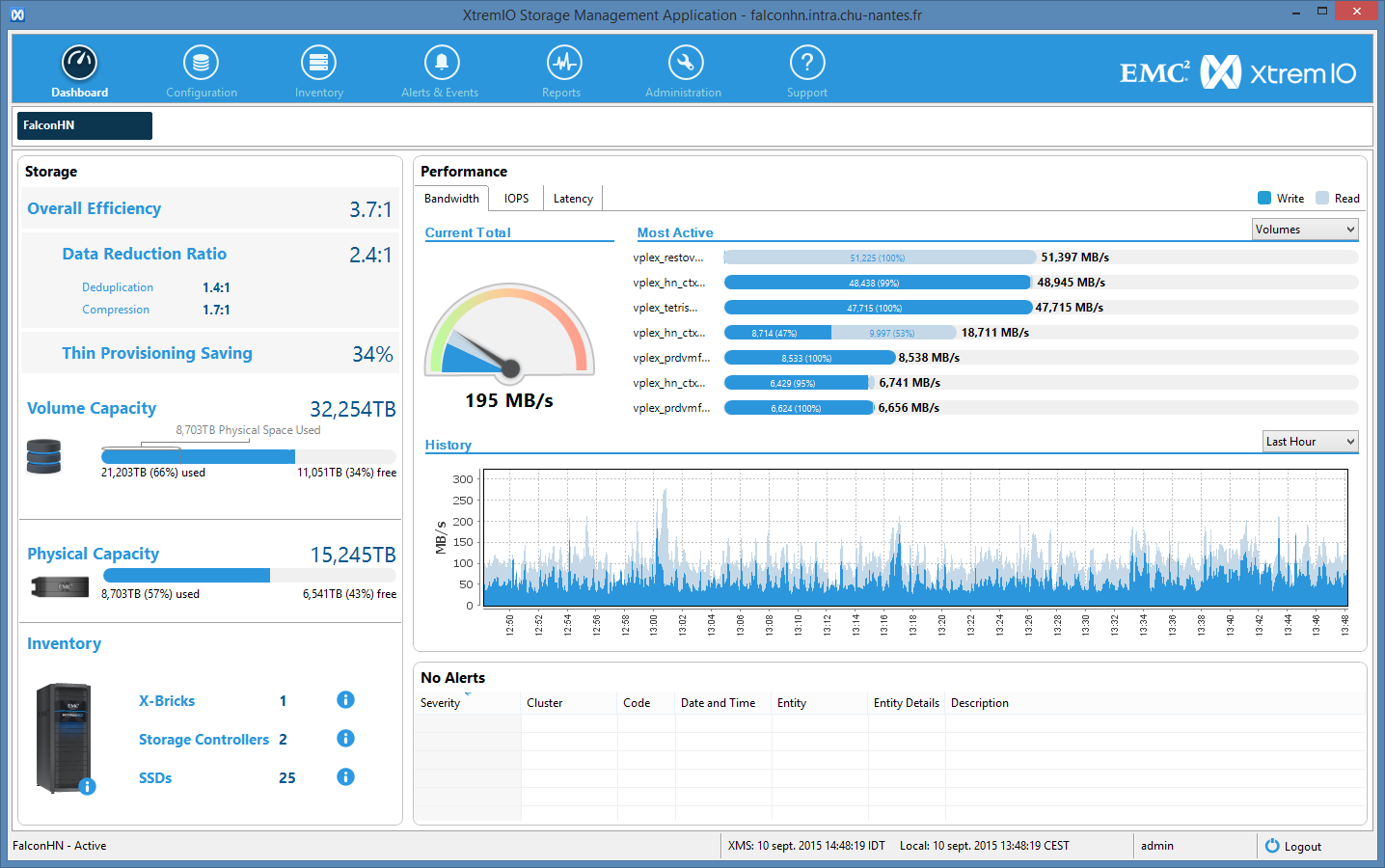
Task: Switch to the Latency tab
Action: tap(573, 199)
